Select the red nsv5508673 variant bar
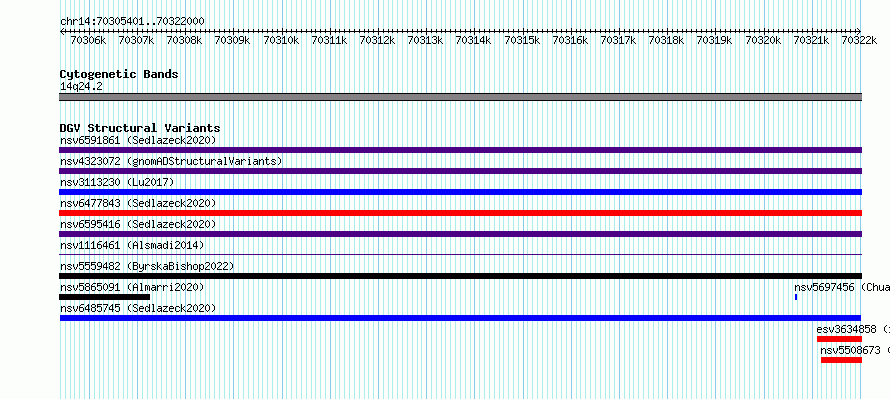 point(841,360)
